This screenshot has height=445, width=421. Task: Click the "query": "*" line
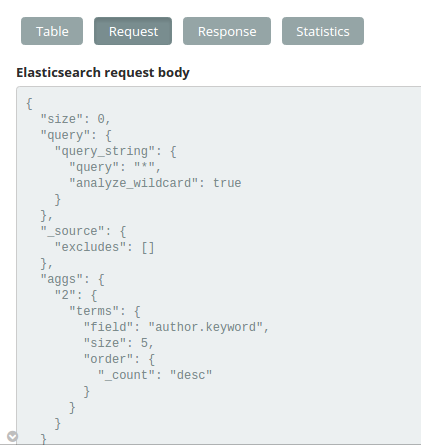point(115,167)
